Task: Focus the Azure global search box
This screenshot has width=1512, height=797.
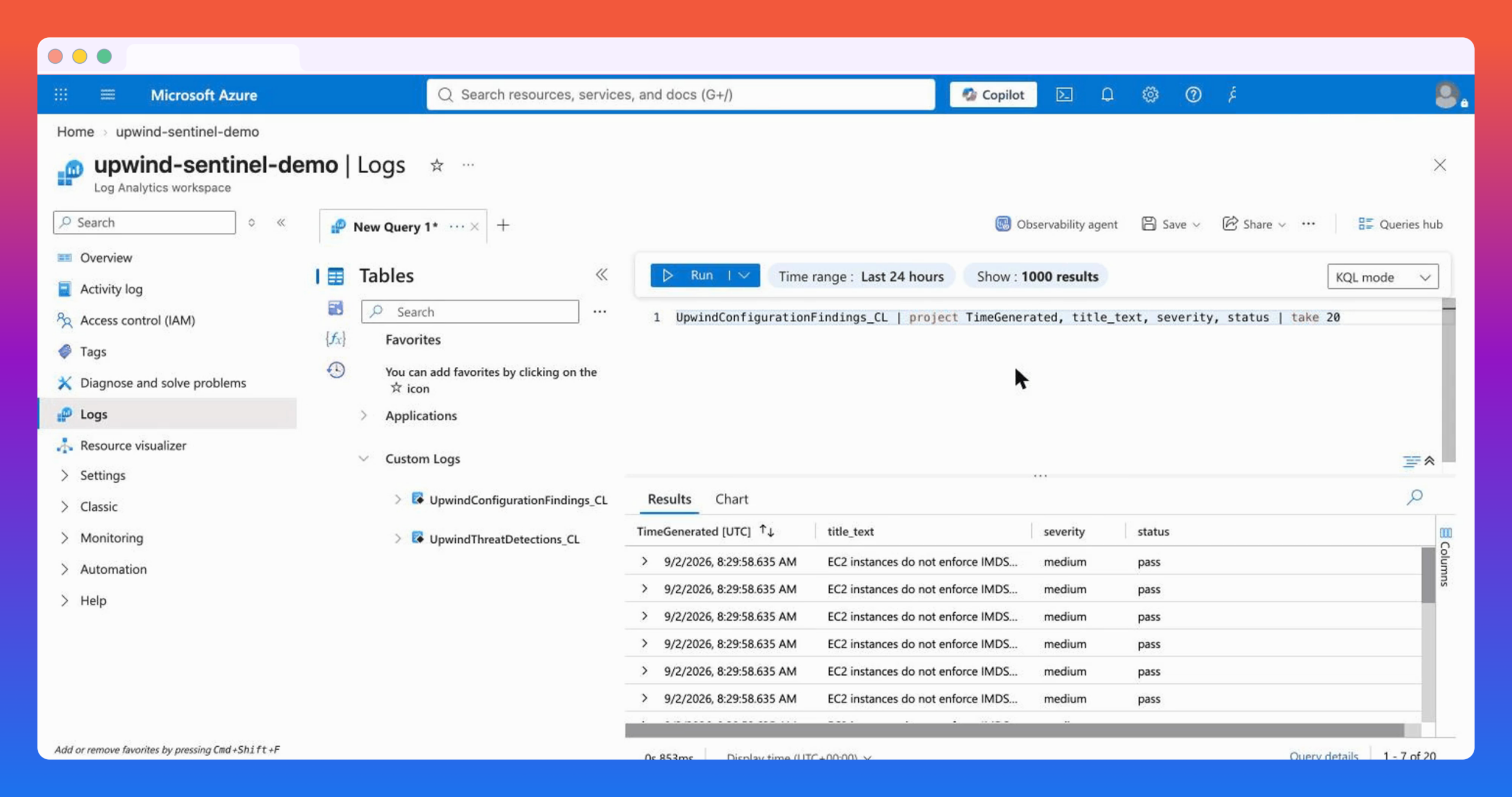Action: 681,95
